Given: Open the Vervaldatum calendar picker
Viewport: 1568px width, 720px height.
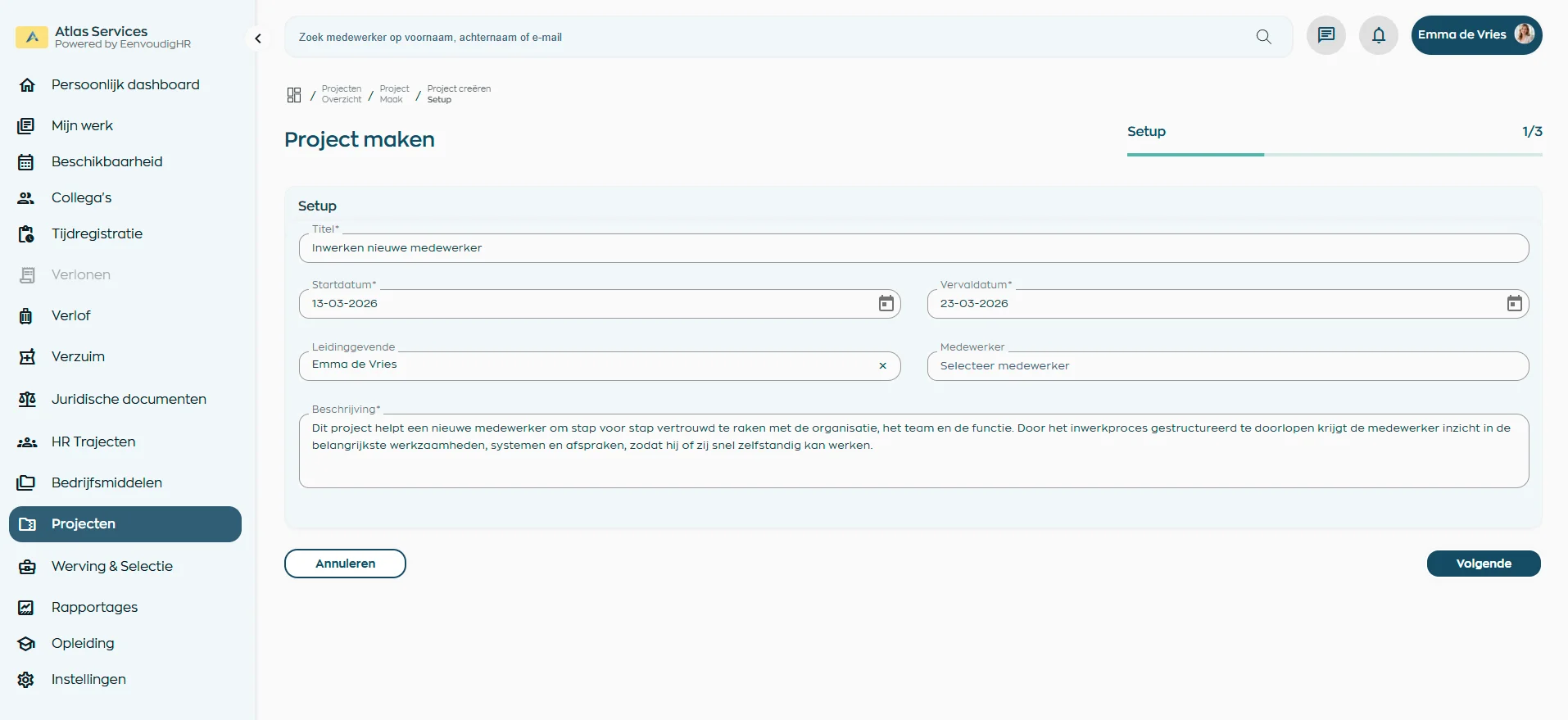Looking at the screenshot, I should pyautogui.click(x=1514, y=304).
